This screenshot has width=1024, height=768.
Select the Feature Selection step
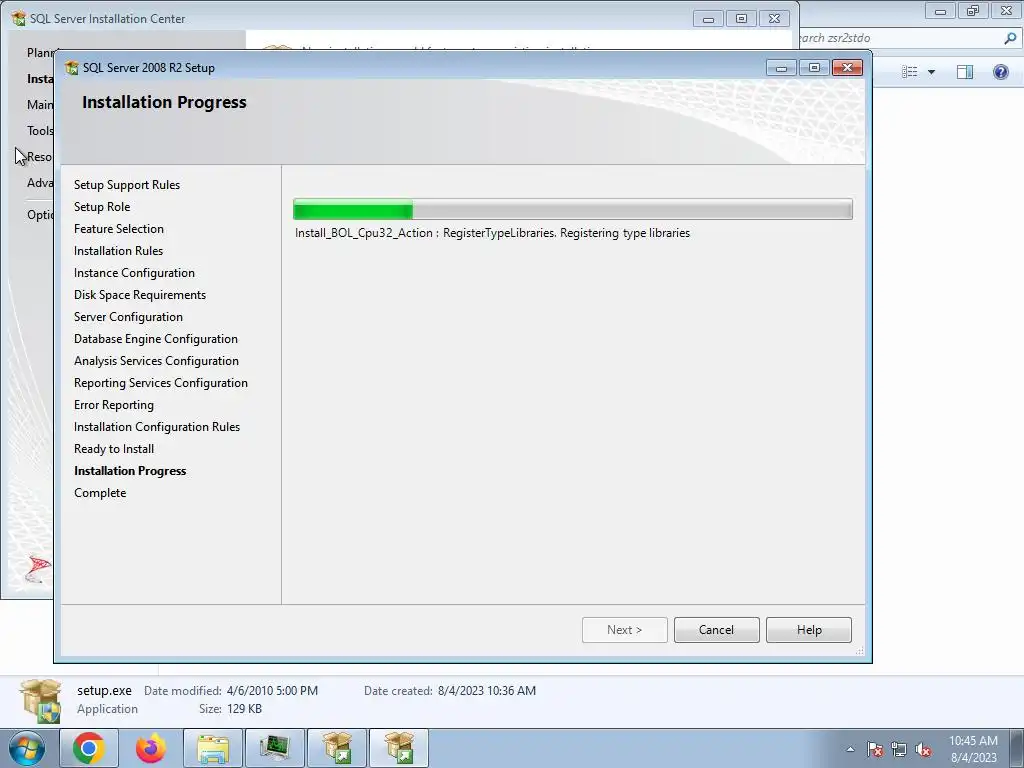point(119,229)
